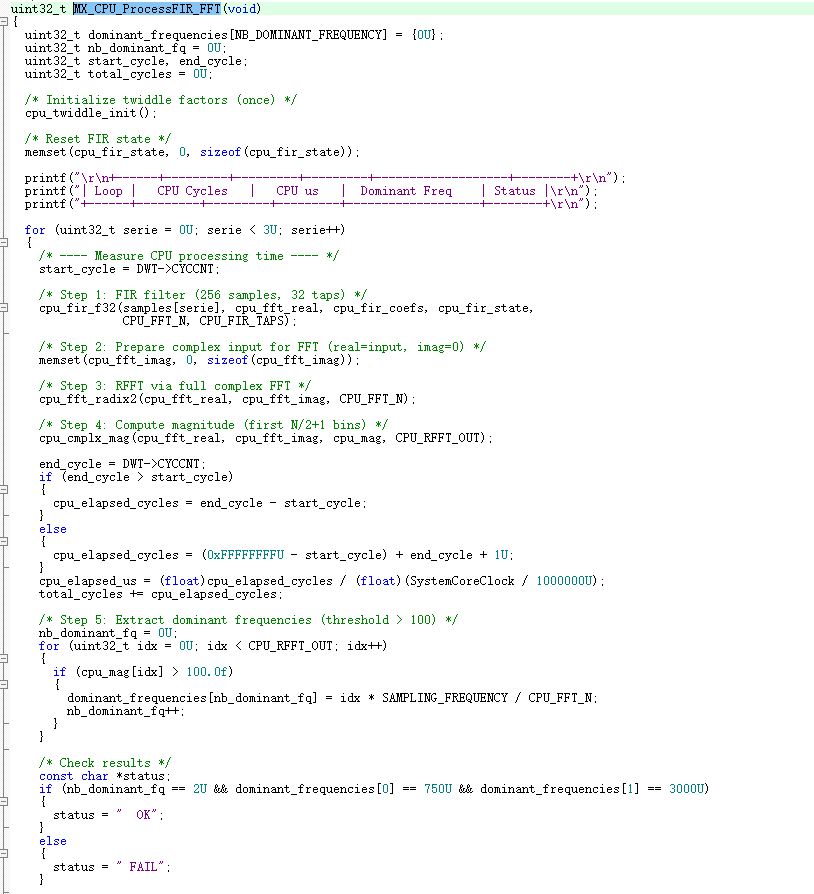814x894 pixels.
Task: Click DWT->CYCCNT on the start_cycle line
Action: click(175, 269)
